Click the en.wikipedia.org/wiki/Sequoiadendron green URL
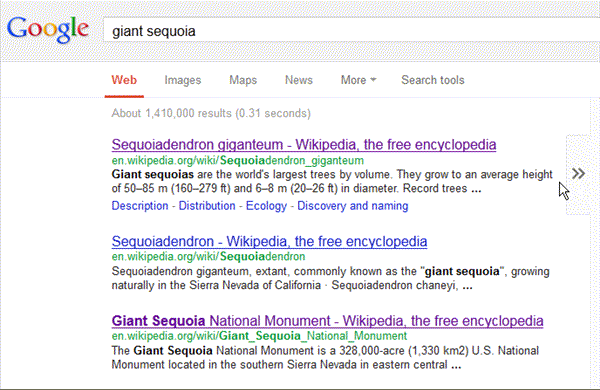Screen dimensions: 600x390 coord(208,256)
